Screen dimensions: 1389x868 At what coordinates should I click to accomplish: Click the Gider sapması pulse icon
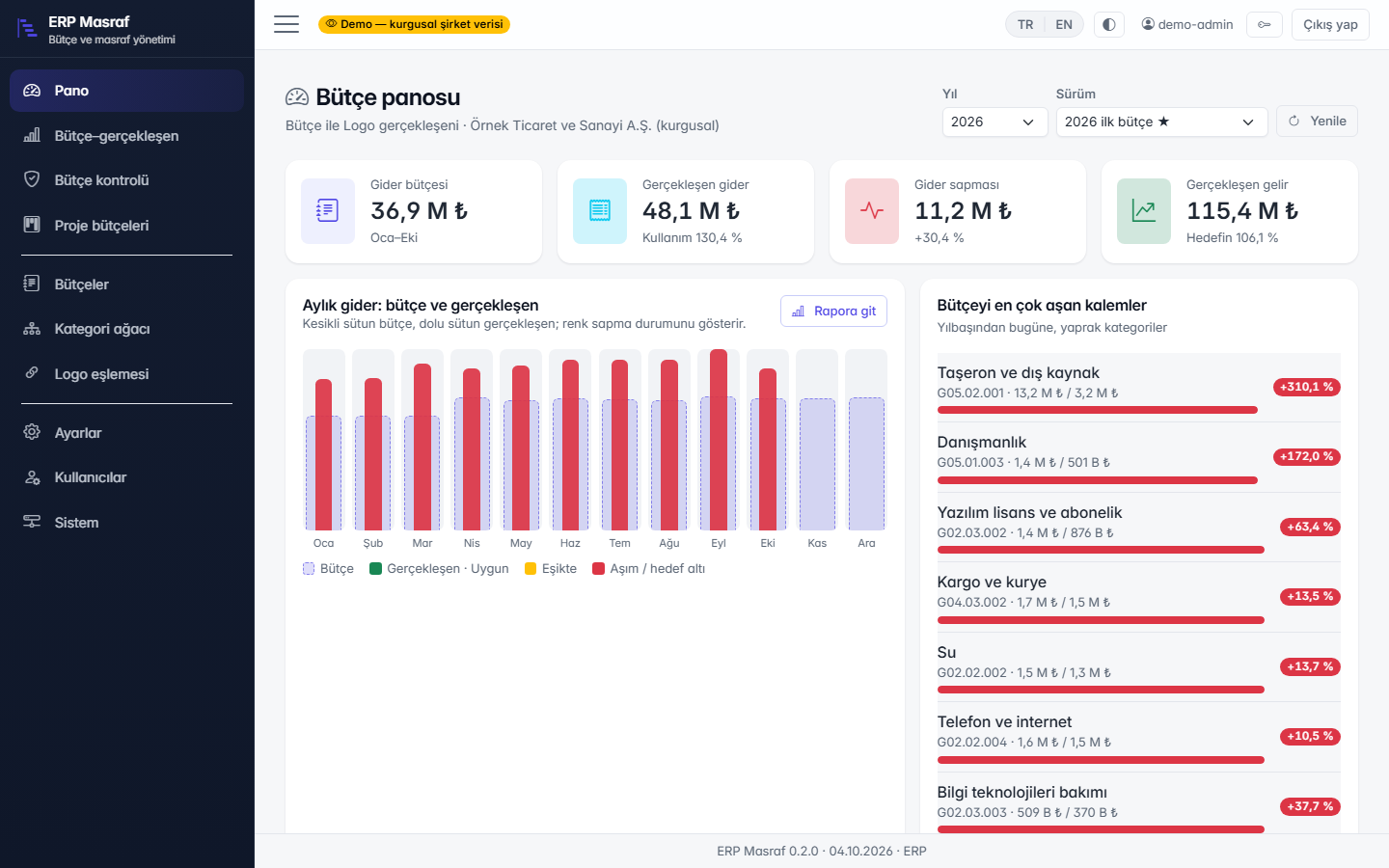click(872, 210)
